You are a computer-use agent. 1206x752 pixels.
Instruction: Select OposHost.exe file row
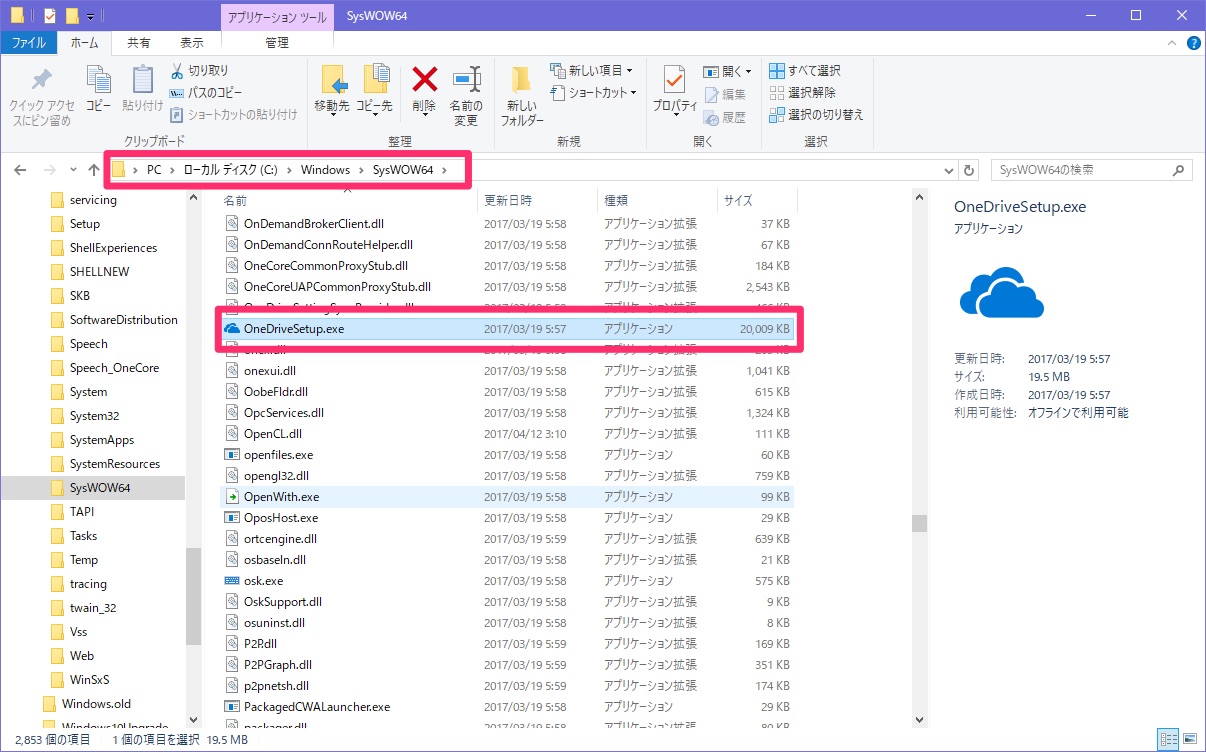(x=508, y=517)
